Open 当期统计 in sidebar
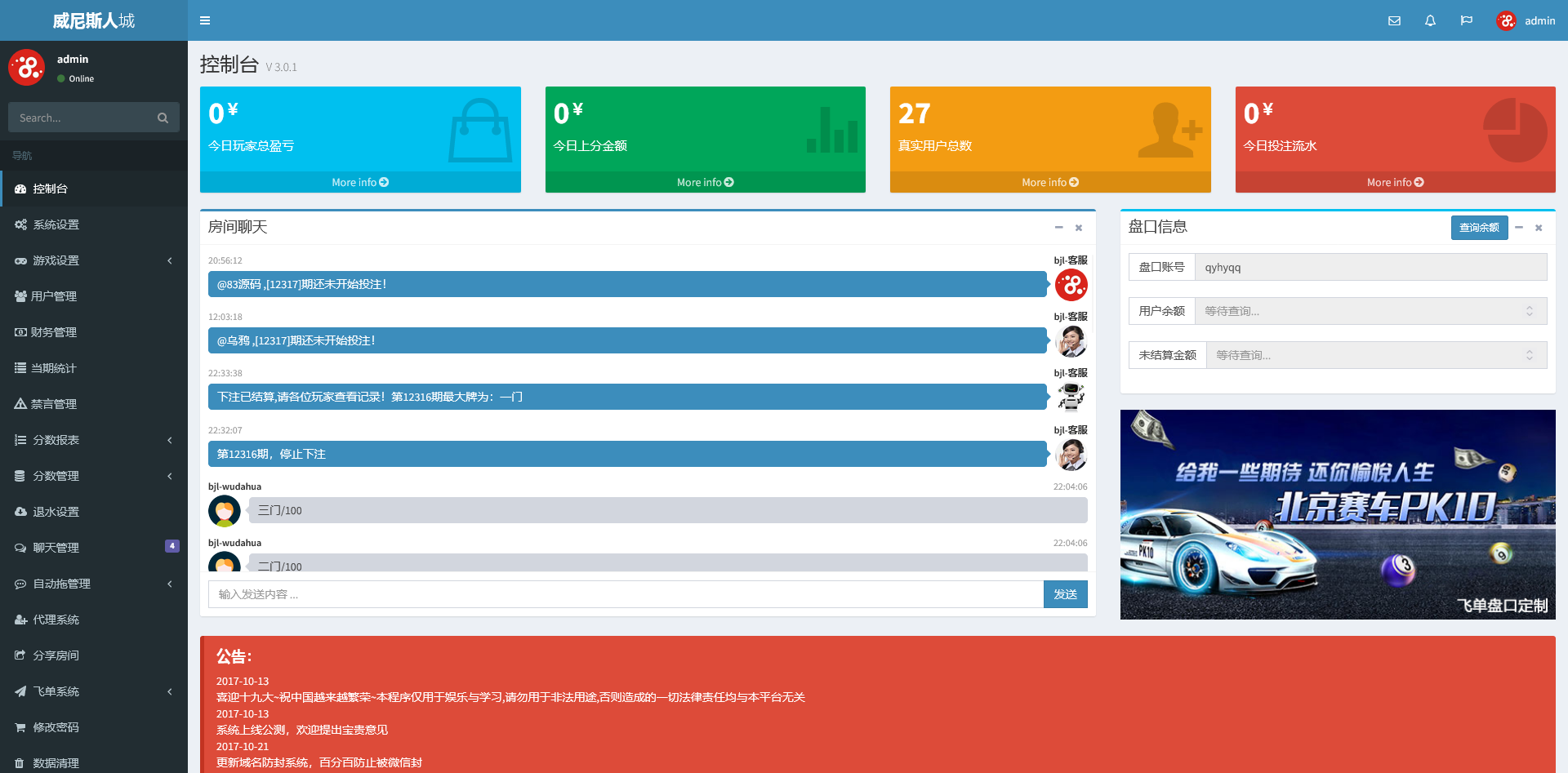This screenshot has width=1568, height=773. pos(94,368)
